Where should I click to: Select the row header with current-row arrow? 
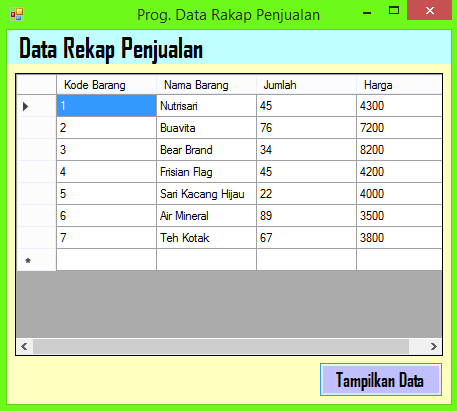click(x=36, y=106)
